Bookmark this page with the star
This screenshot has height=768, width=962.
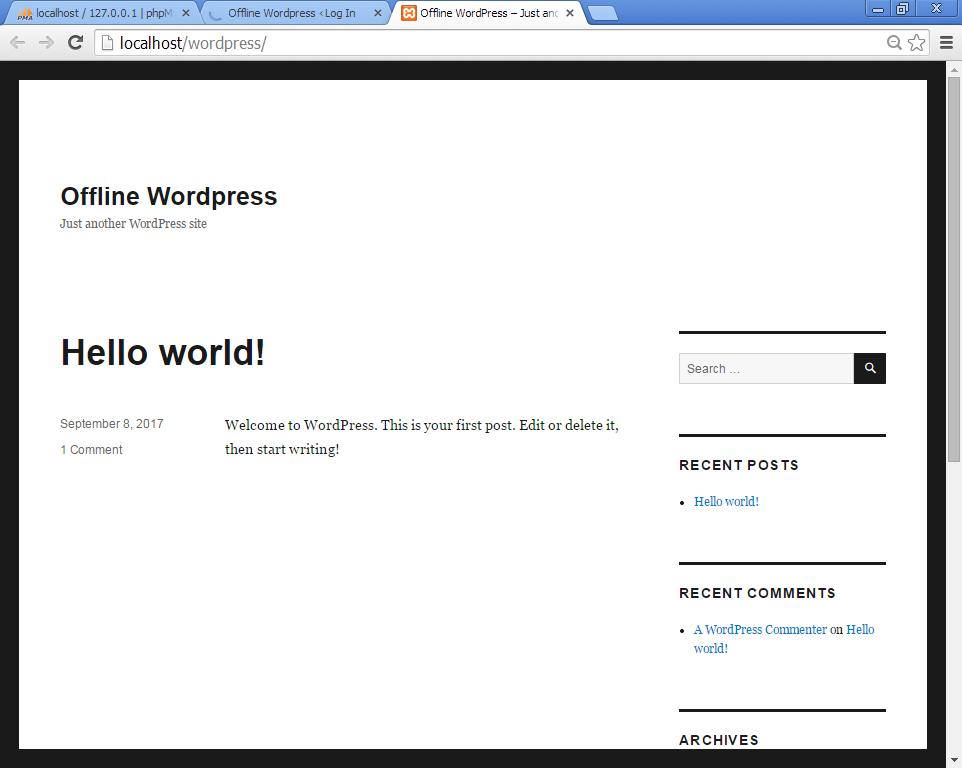click(917, 42)
